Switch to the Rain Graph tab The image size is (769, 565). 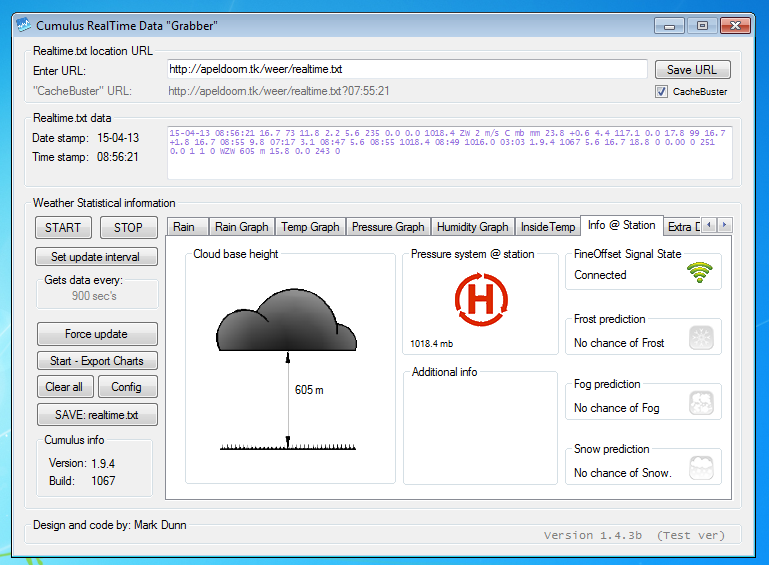pos(242,227)
